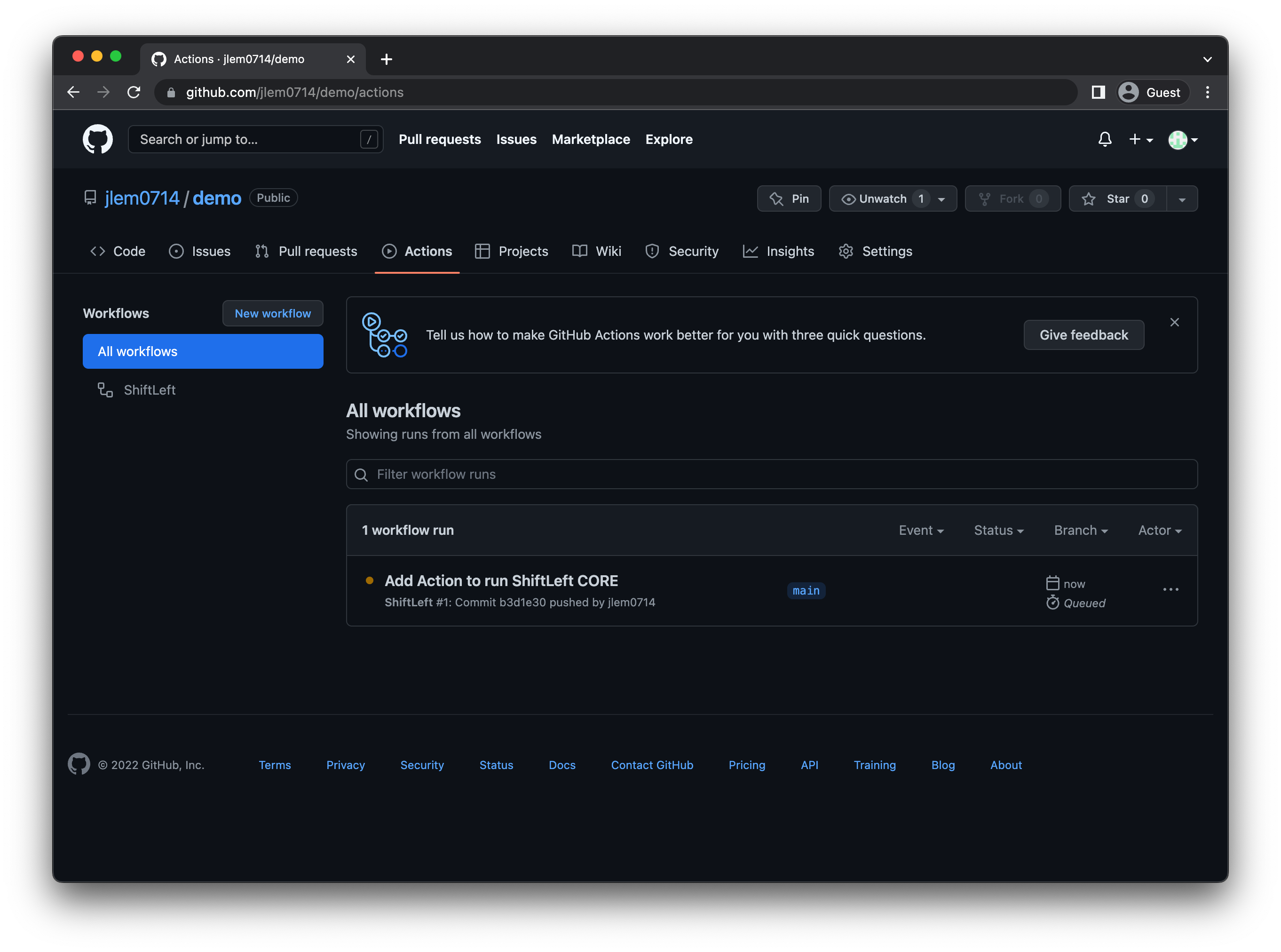Pin the repository with the Pin button

coord(789,198)
